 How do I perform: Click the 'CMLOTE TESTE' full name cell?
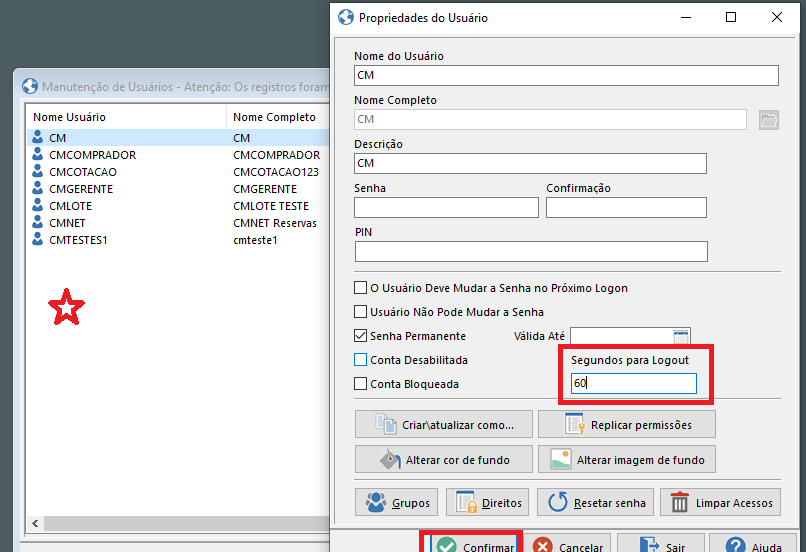(x=271, y=206)
